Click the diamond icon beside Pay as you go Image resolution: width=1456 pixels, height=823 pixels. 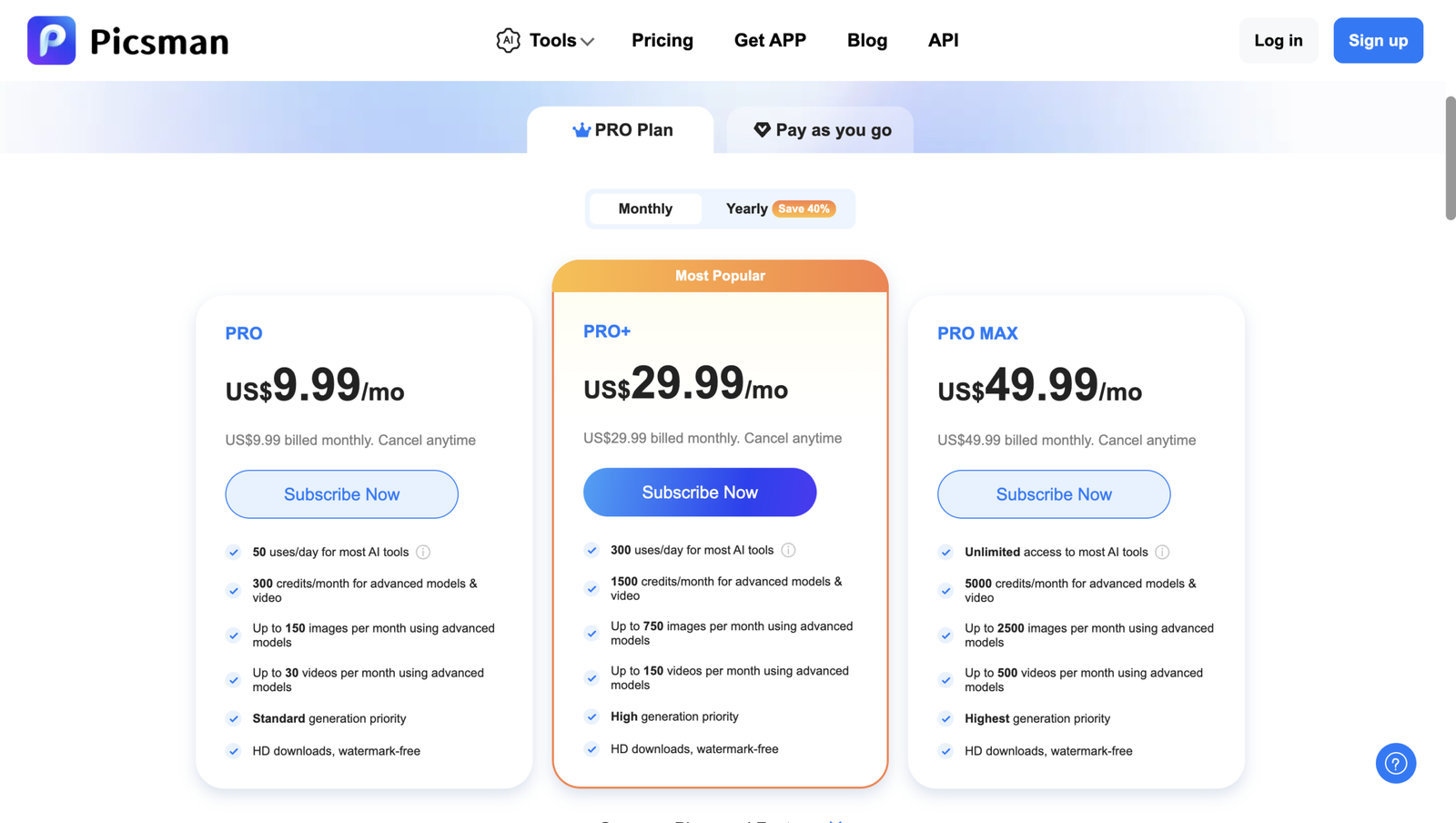click(x=763, y=130)
